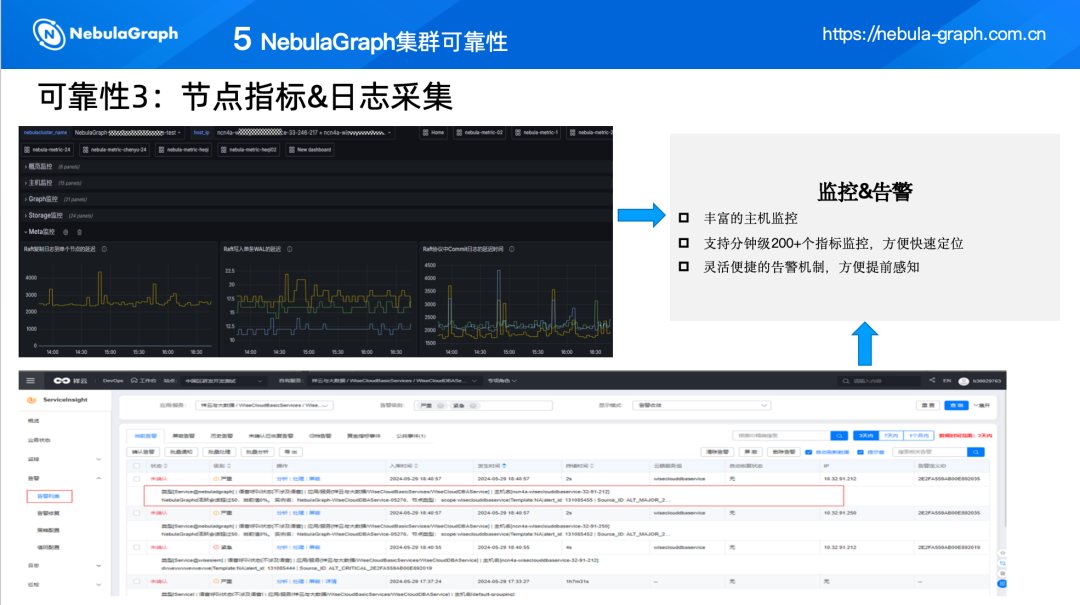Sort alarms using the 状态 column sort icon
The image size is (1080, 605).
point(166,466)
